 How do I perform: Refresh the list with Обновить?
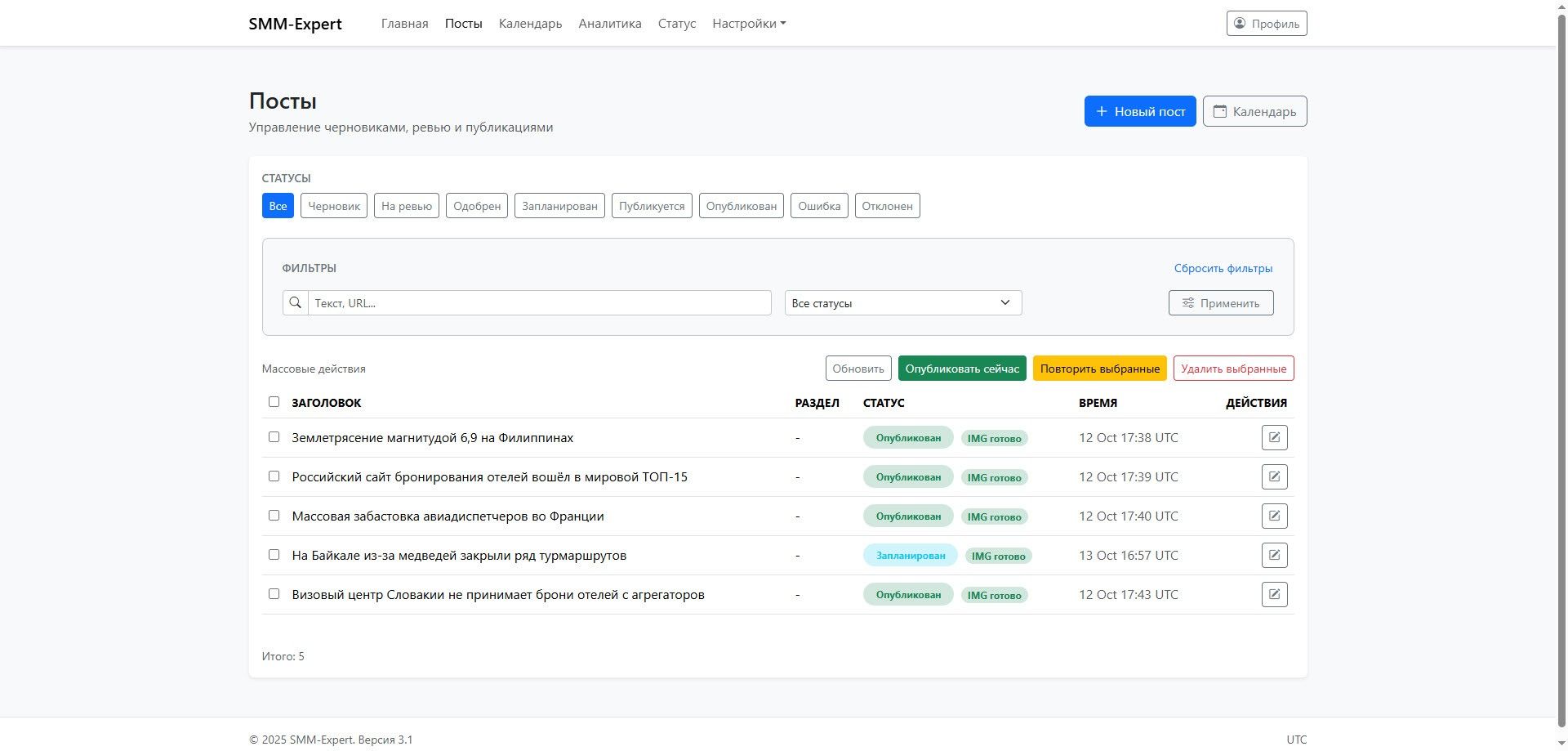tap(858, 369)
